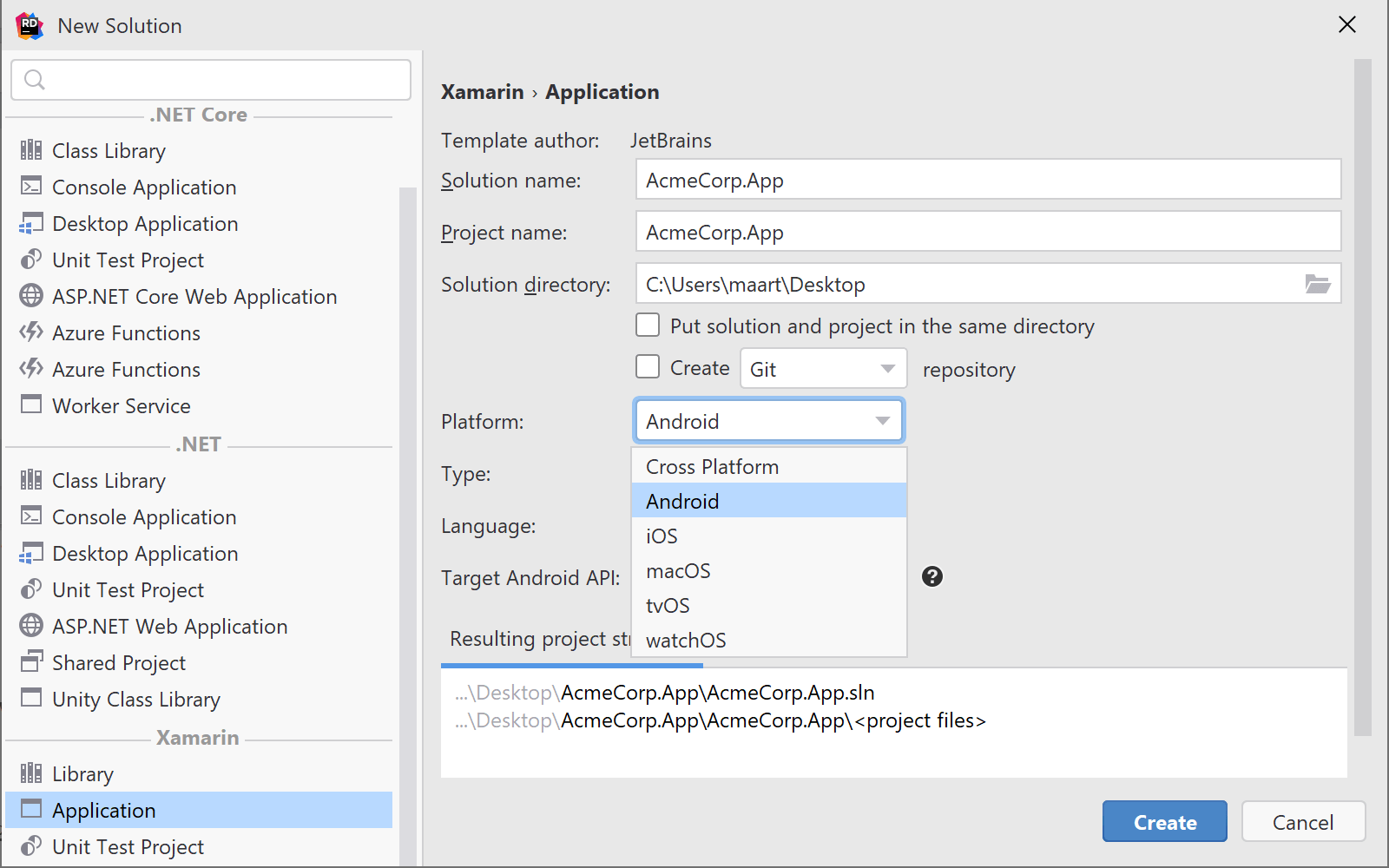Click the .NET Console Application icon
1389x868 pixels.
(31, 516)
